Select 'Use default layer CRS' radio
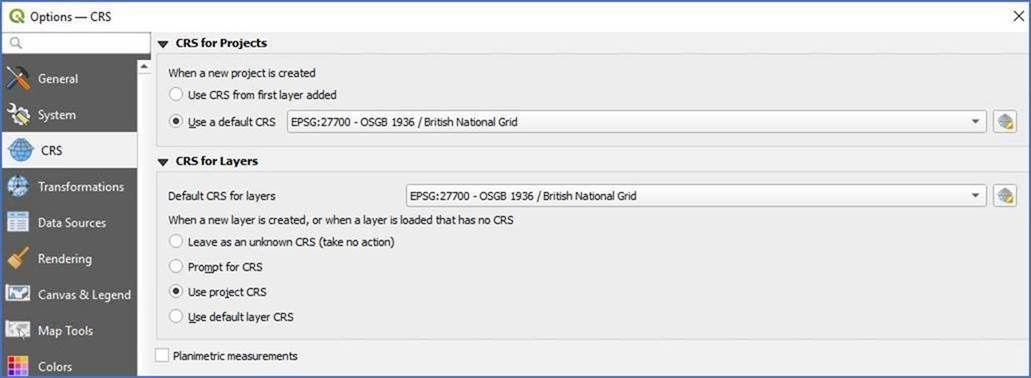The height and width of the screenshot is (378, 1031). pyautogui.click(x=176, y=317)
